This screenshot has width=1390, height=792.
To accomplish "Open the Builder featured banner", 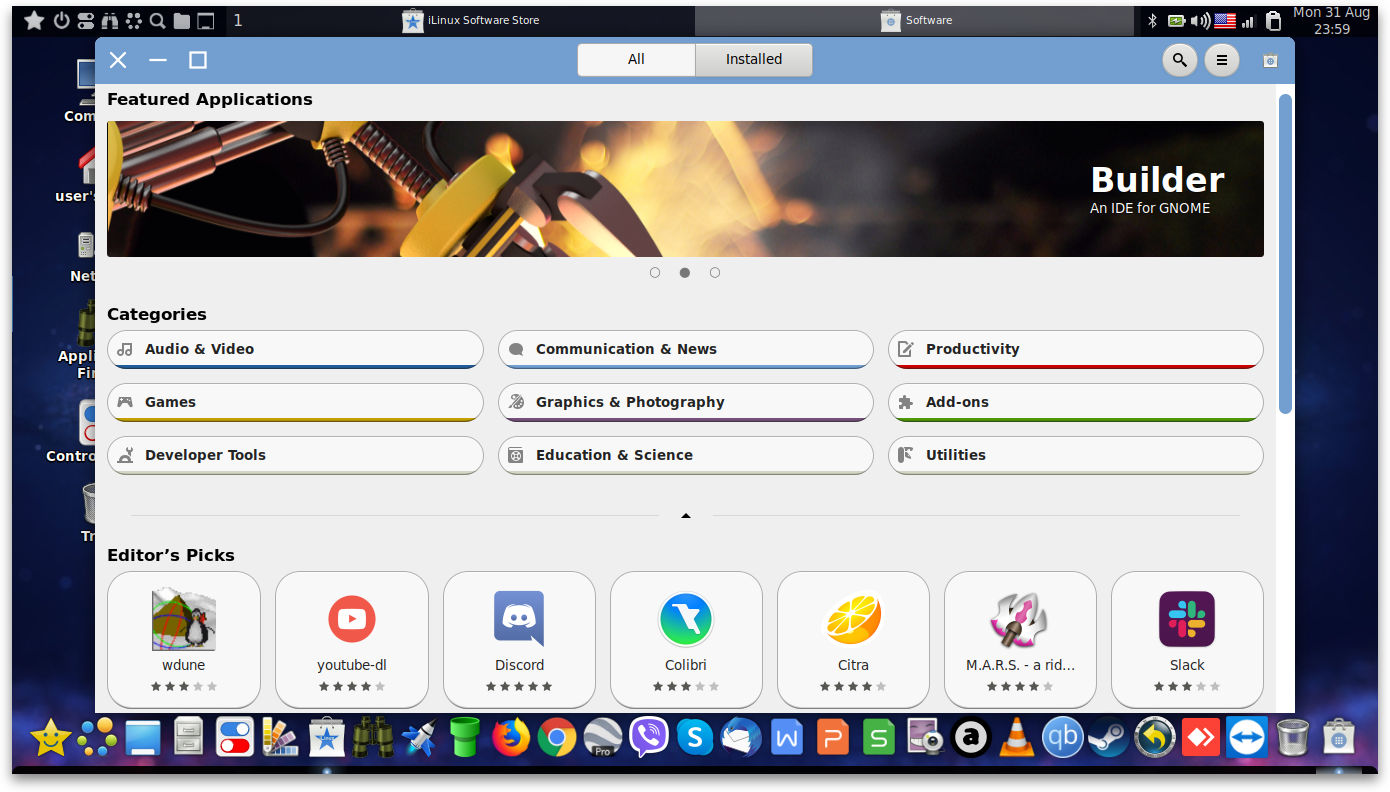I will pos(685,189).
